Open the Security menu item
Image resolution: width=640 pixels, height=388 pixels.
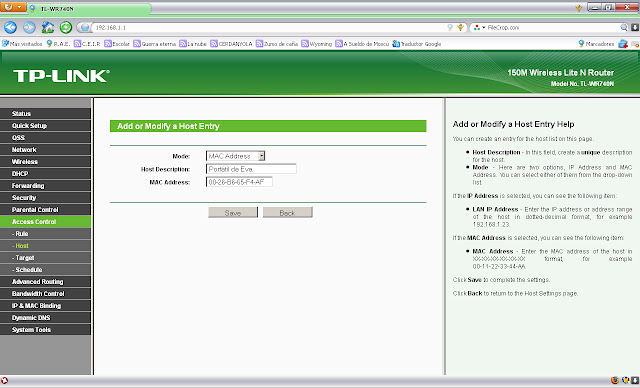(x=45, y=197)
